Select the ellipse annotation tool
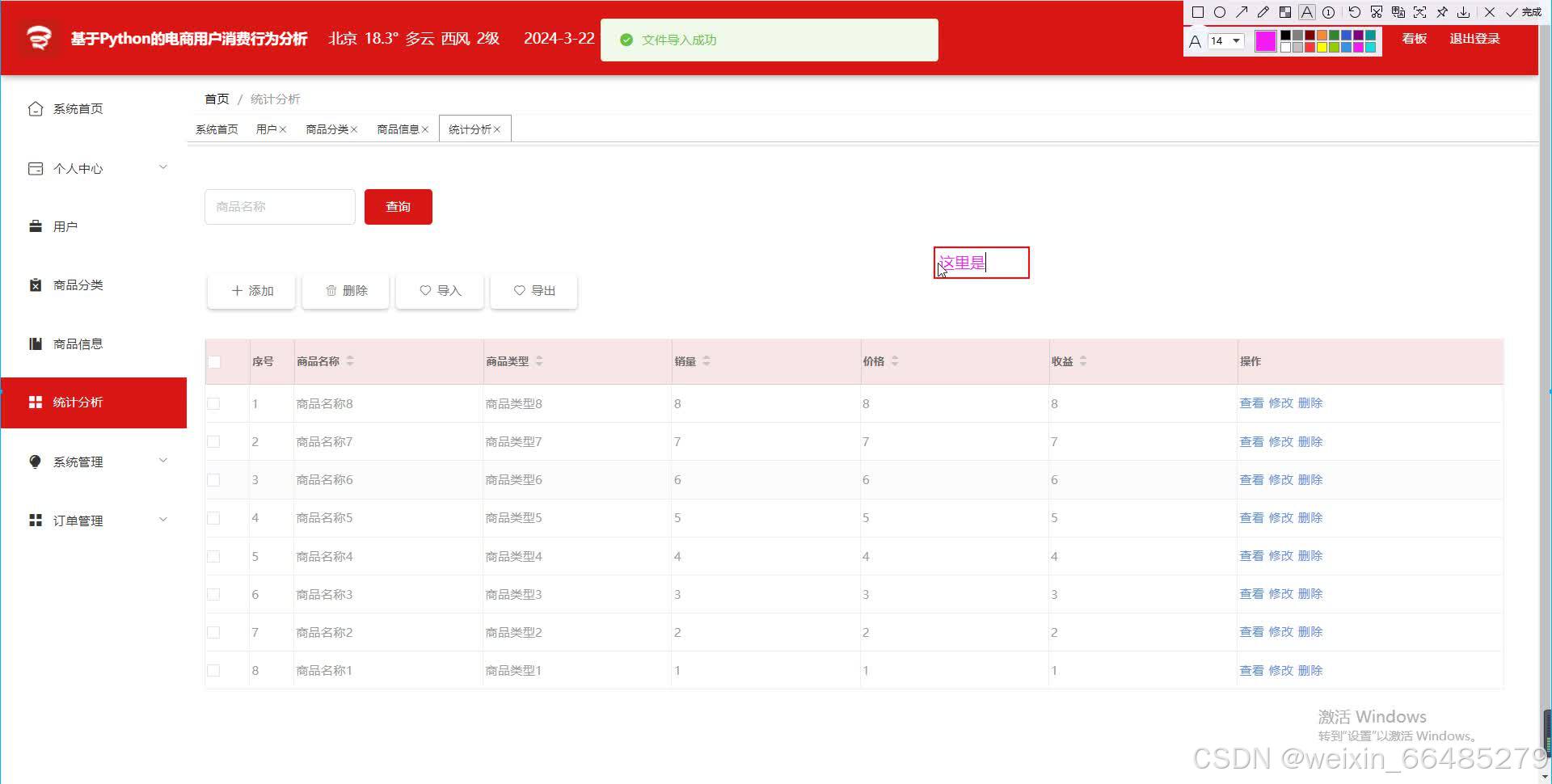Viewport: 1552px width, 784px height. pos(1220,12)
